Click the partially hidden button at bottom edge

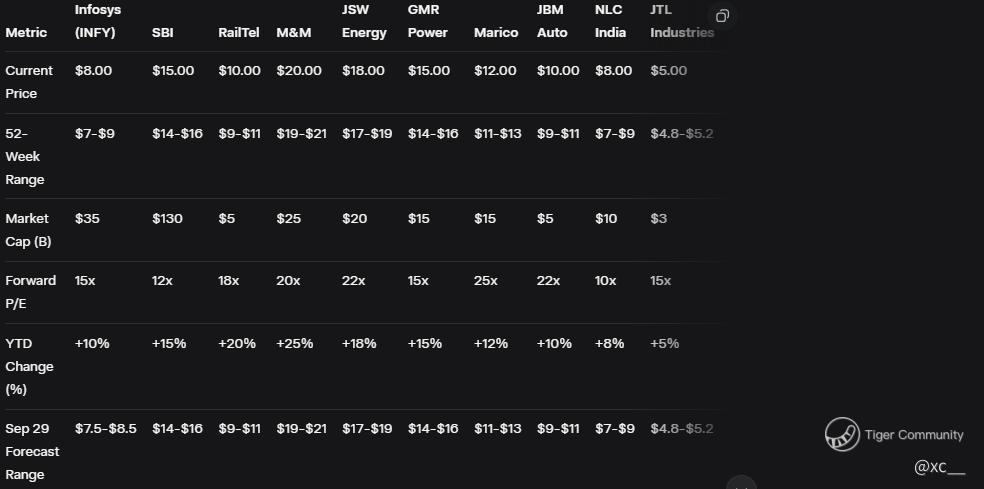pos(741,483)
